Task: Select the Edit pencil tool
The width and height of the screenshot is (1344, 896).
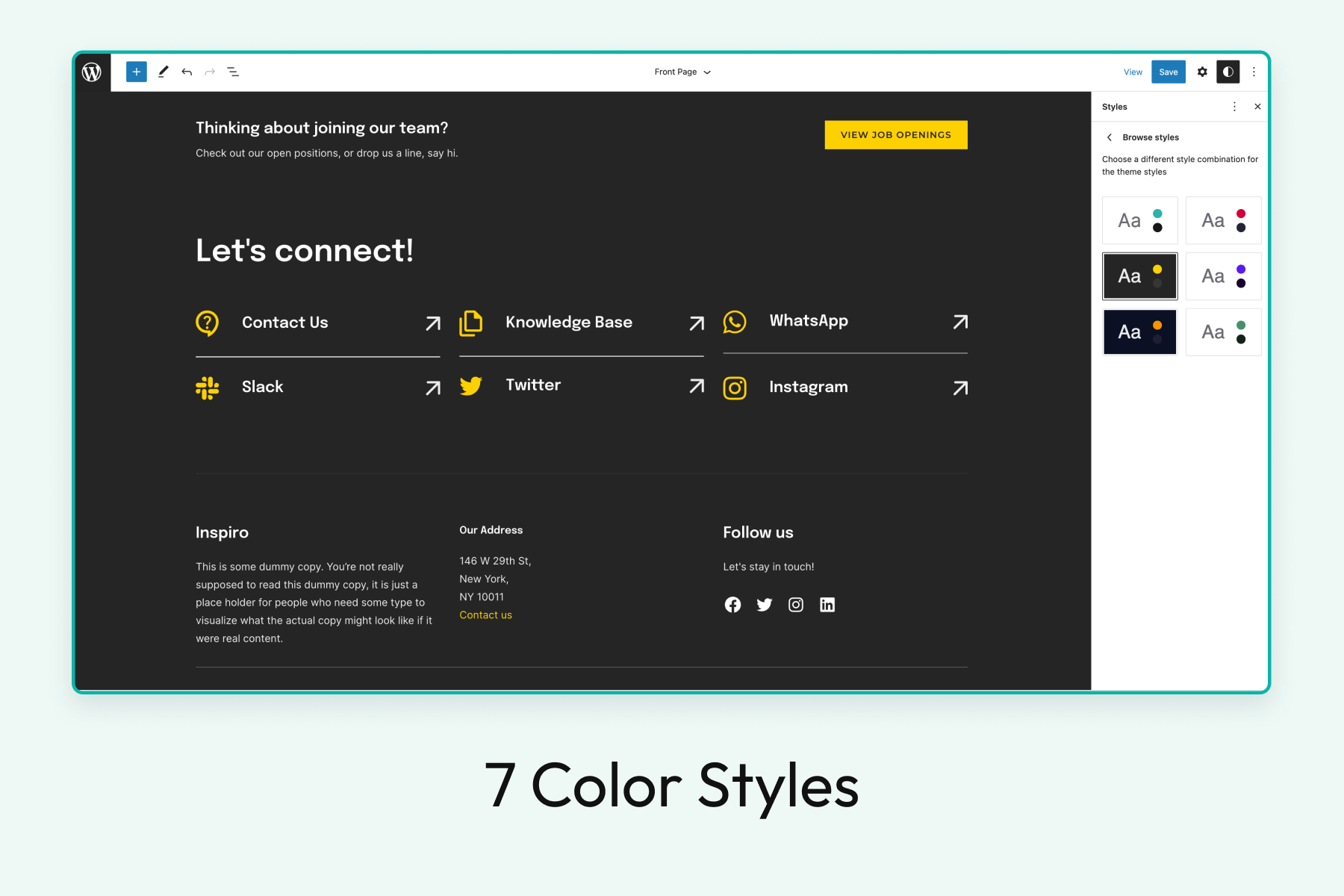Action: [x=163, y=72]
